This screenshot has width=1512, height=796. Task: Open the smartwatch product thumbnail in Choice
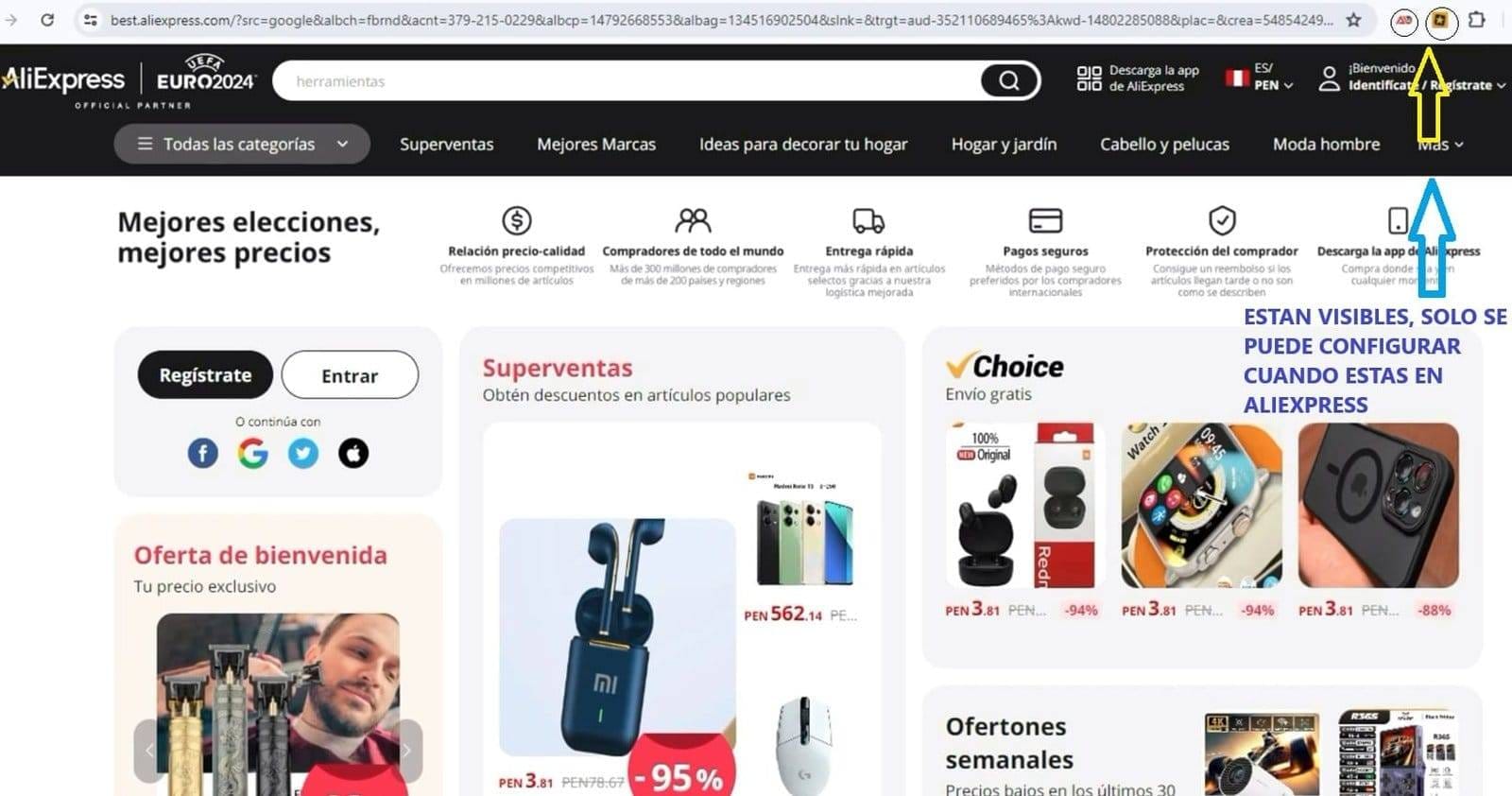pyautogui.click(x=1201, y=506)
